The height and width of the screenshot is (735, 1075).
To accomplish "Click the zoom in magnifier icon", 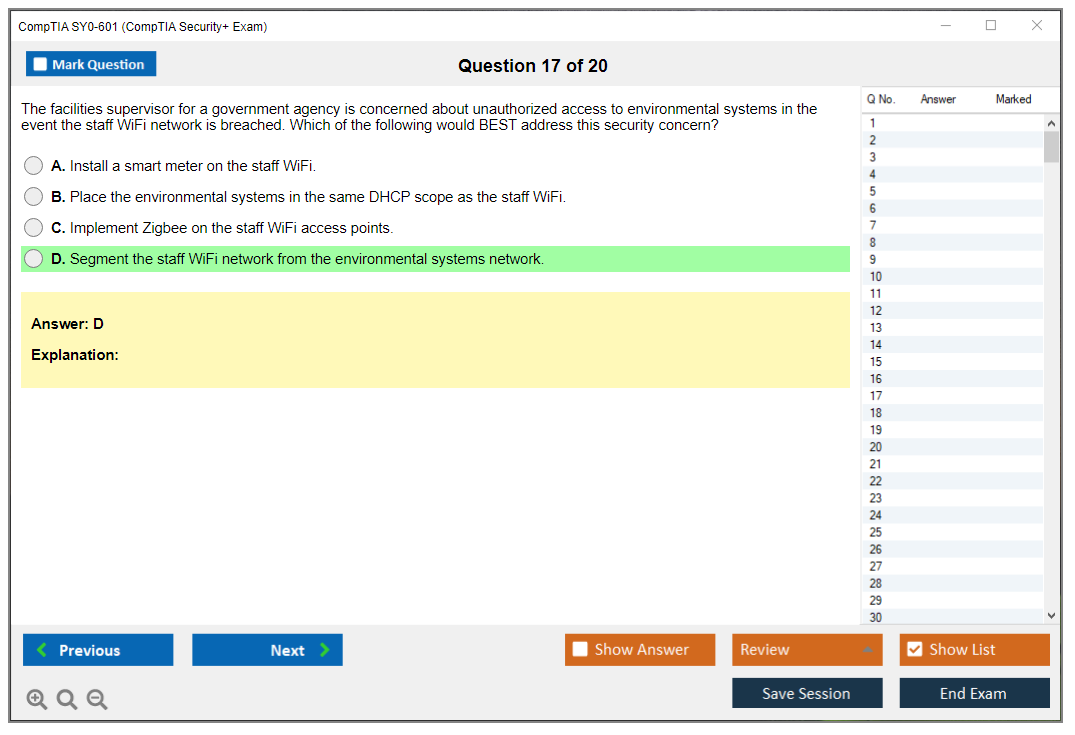I will click(x=37, y=700).
